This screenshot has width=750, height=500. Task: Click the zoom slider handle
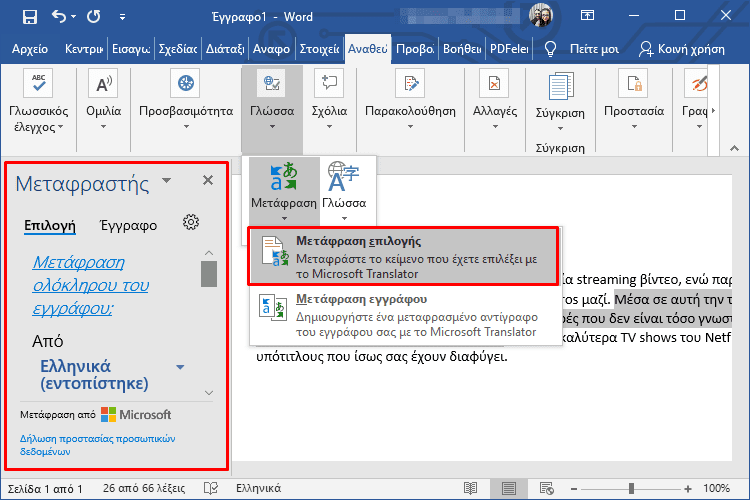(x=631, y=489)
